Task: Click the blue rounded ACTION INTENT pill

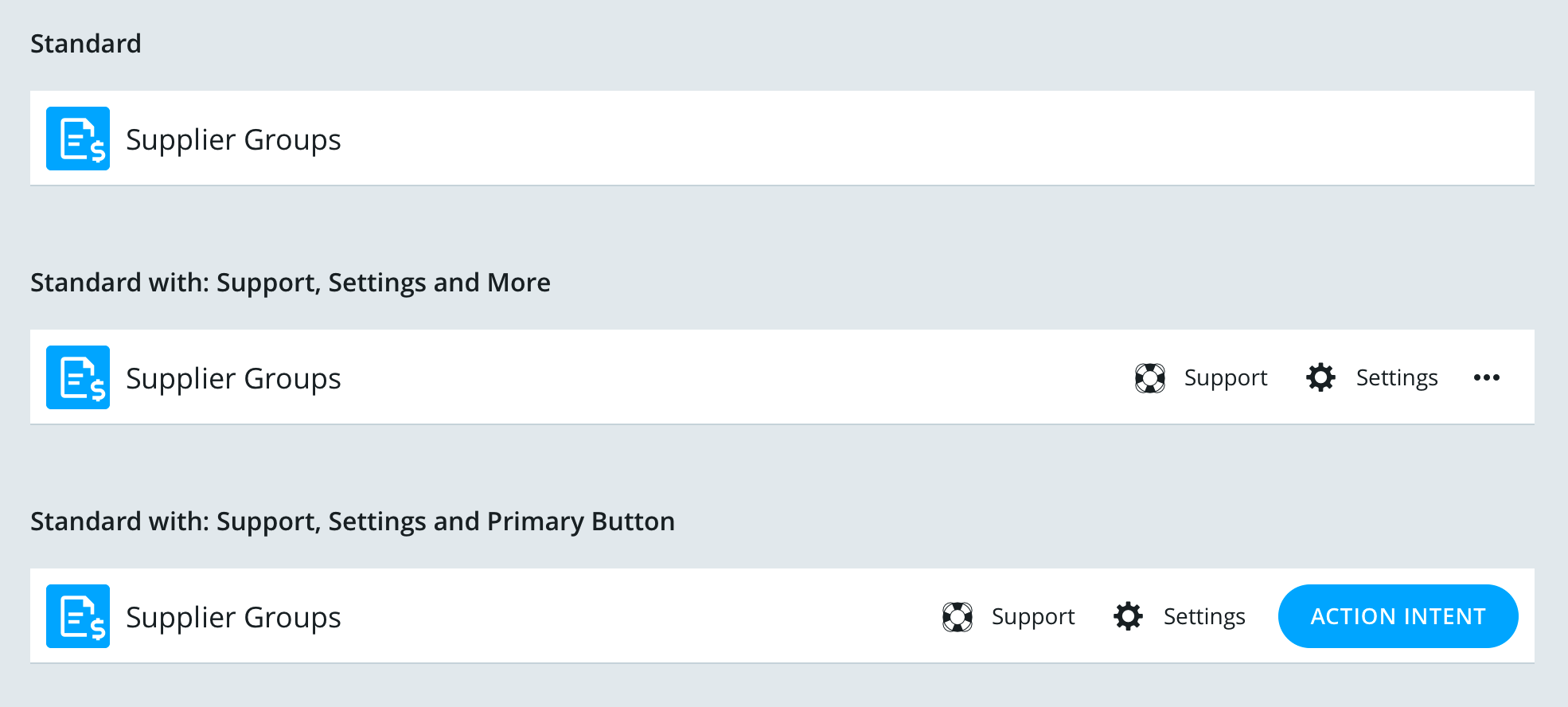Action: [x=1398, y=615]
